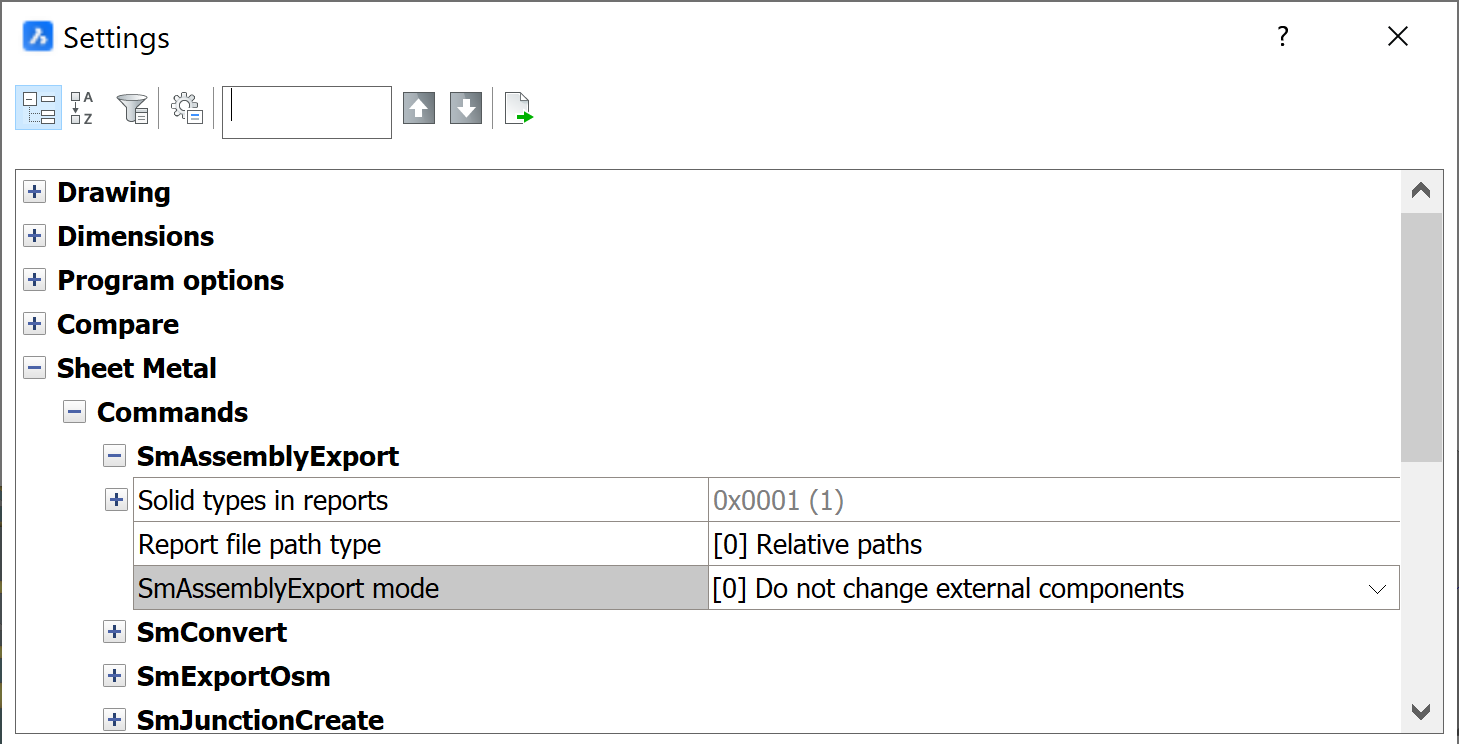
Task: Click in the settings search field
Action: pyautogui.click(x=306, y=112)
